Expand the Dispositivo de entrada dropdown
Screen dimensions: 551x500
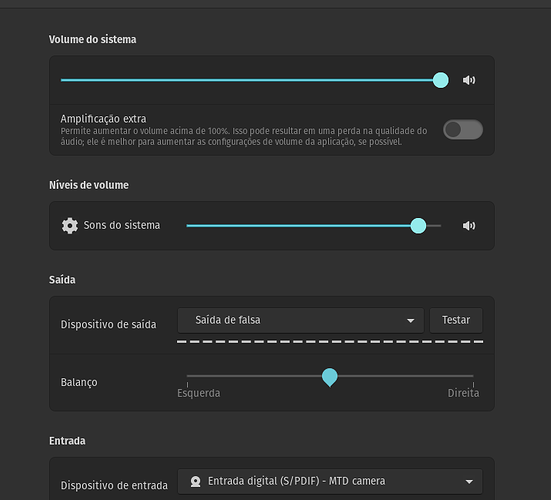pyautogui.click(x=330, y=481)
